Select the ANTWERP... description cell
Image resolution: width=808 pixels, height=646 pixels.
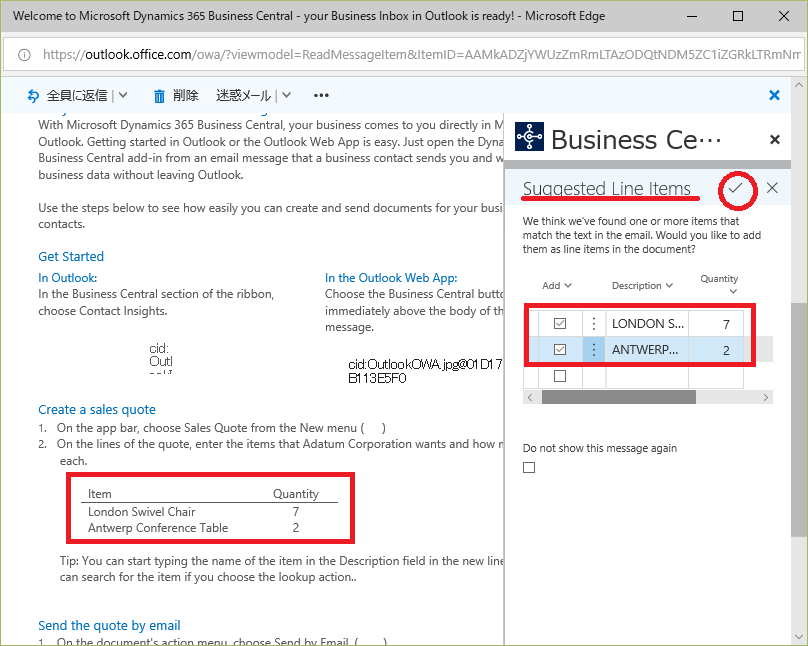pos(647,350)
